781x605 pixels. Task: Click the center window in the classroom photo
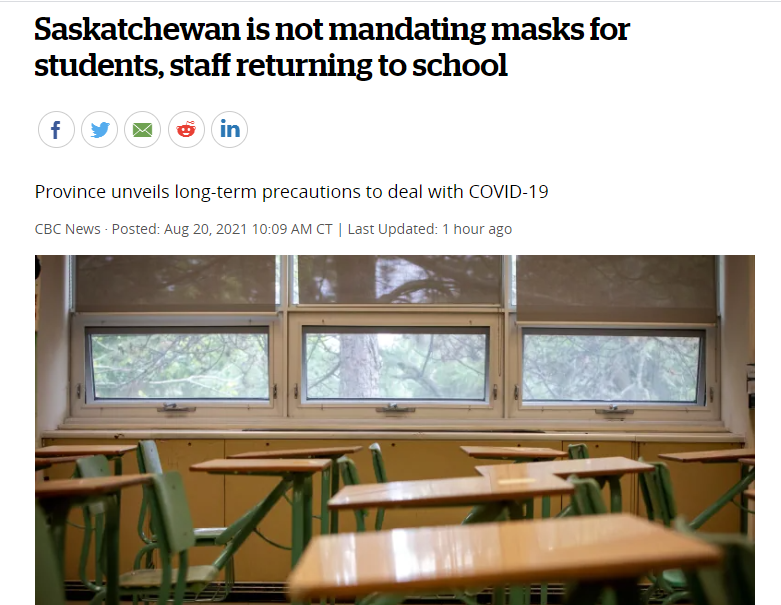click(396, 363)
